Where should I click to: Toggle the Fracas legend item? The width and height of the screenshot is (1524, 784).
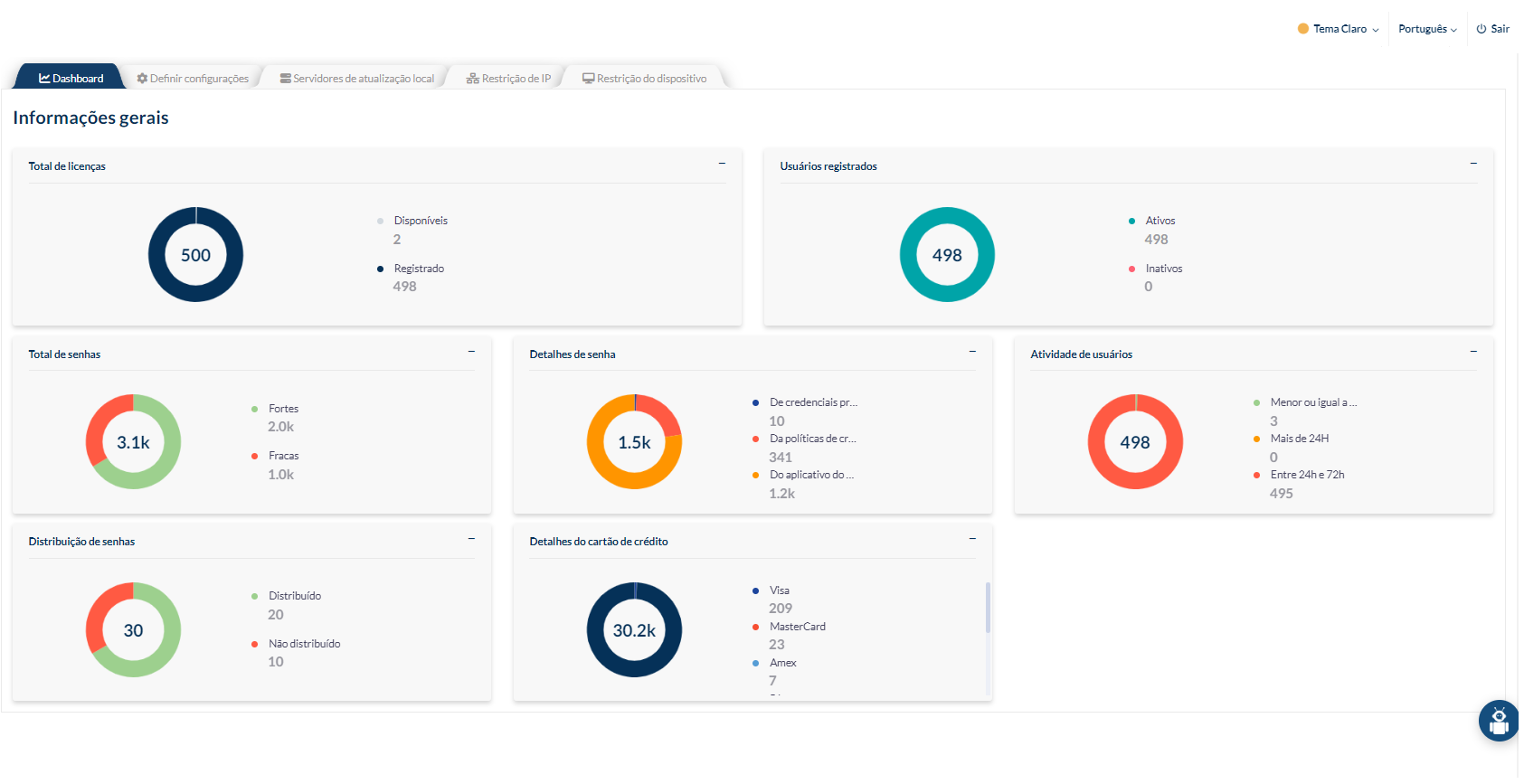point(275,456)
